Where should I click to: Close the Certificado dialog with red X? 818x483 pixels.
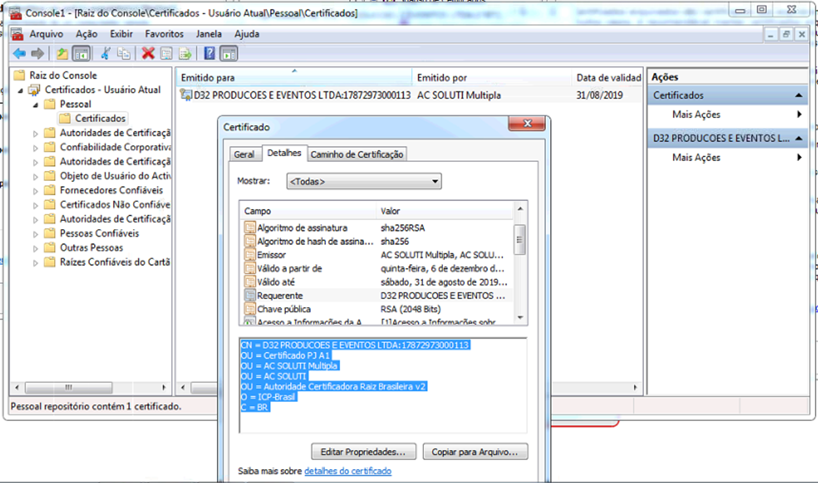(x=527, y=123)
